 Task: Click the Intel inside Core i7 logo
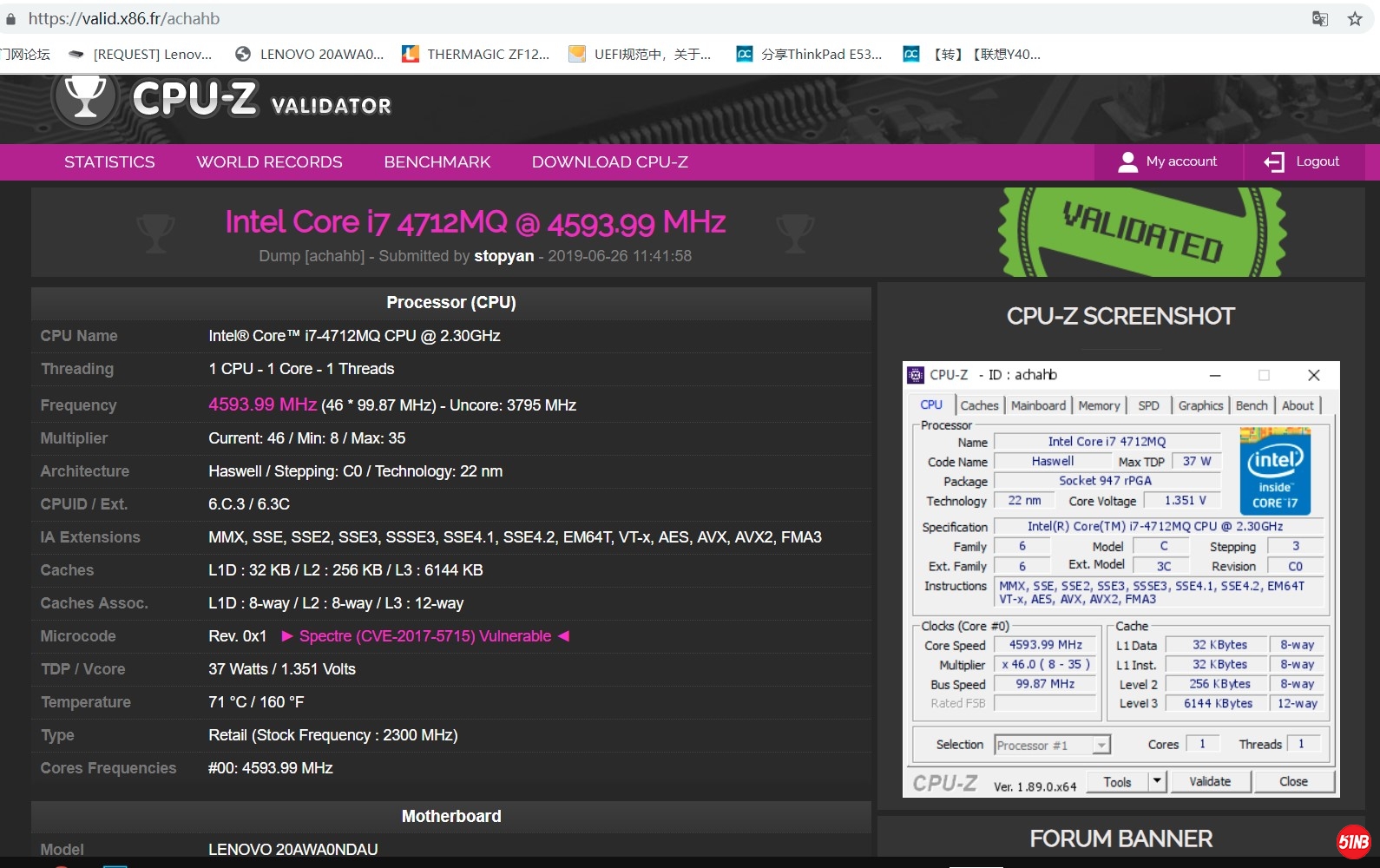coord(1275,471)
